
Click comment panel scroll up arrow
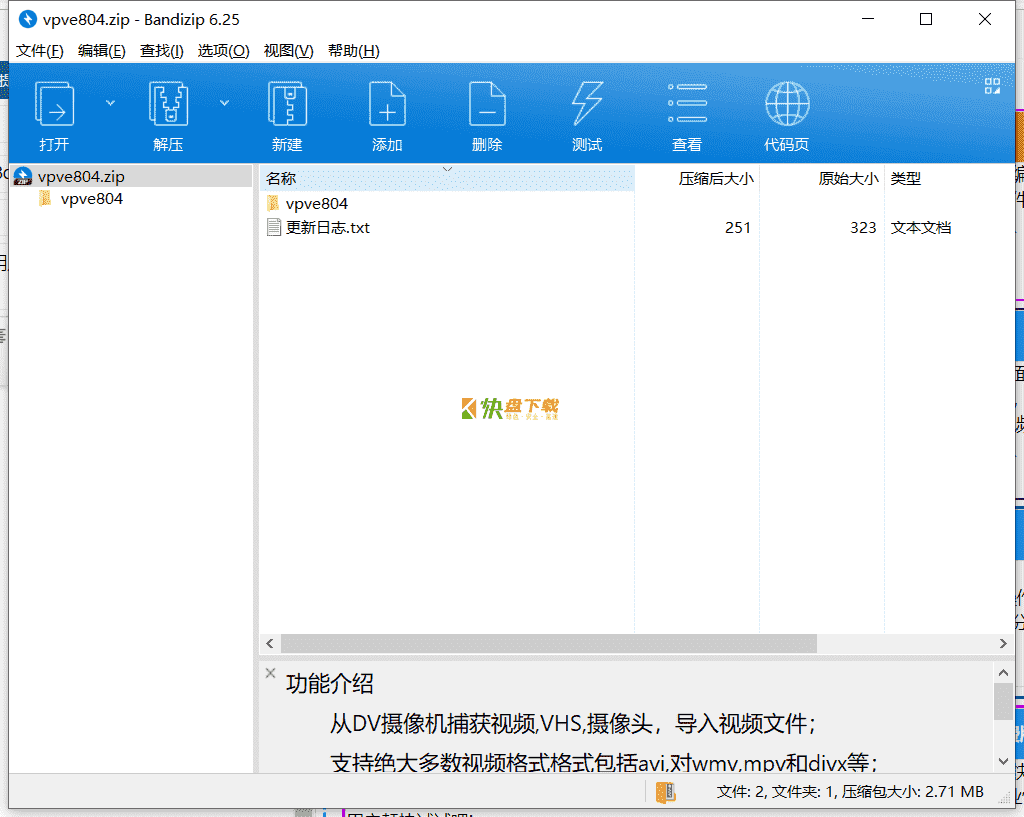pyautogui.click(x=1003, y=672)
